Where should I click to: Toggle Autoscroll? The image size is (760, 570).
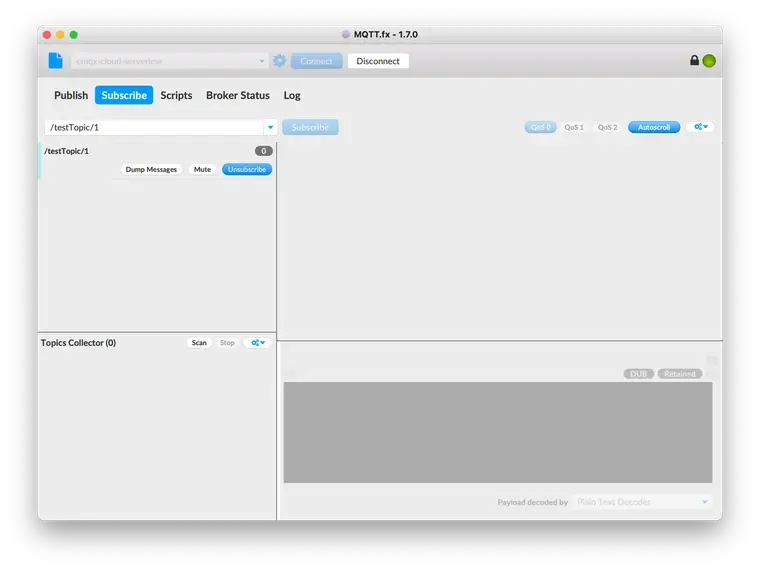coord(654,127)
